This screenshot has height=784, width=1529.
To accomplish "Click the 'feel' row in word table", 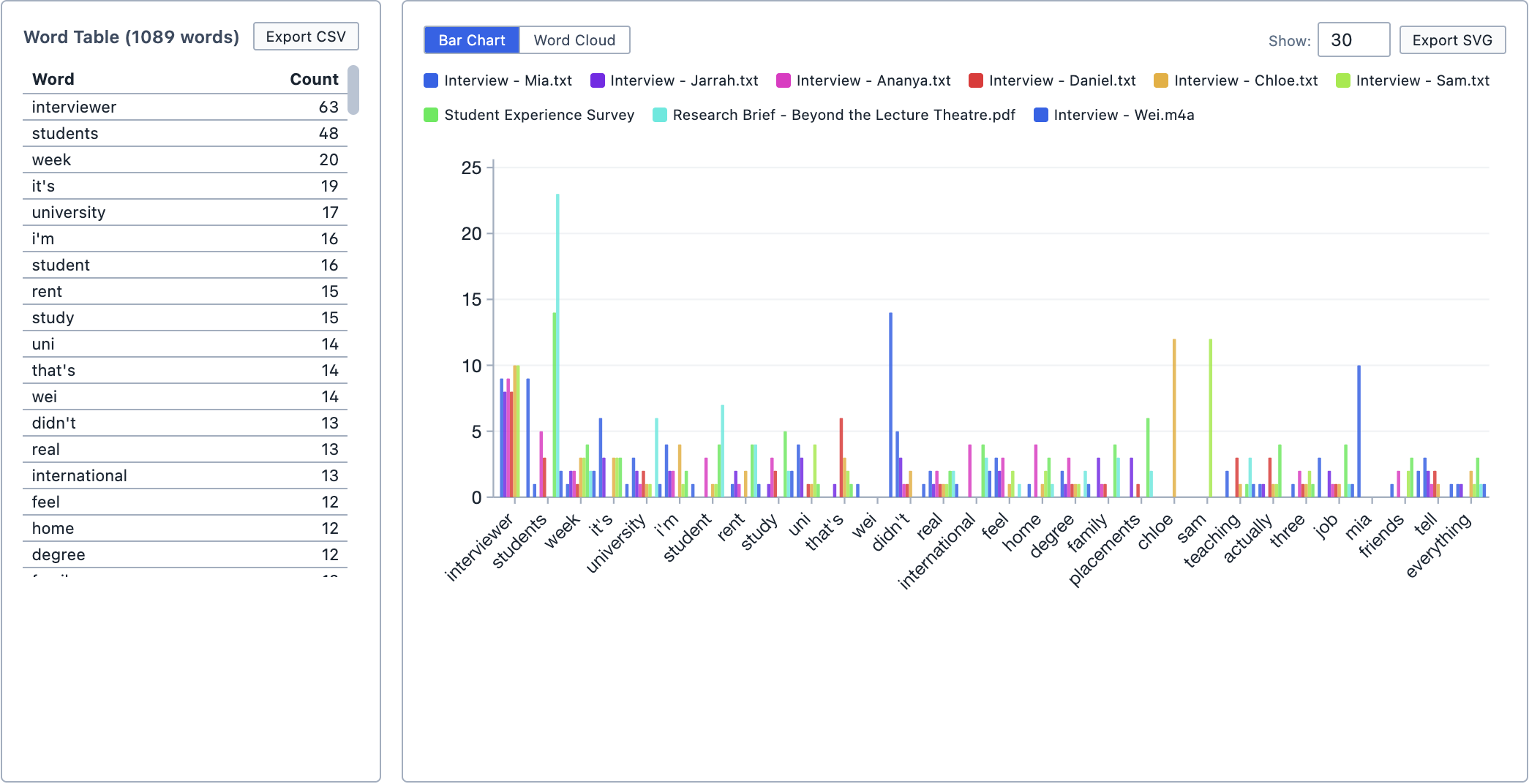I will [185, 502].
